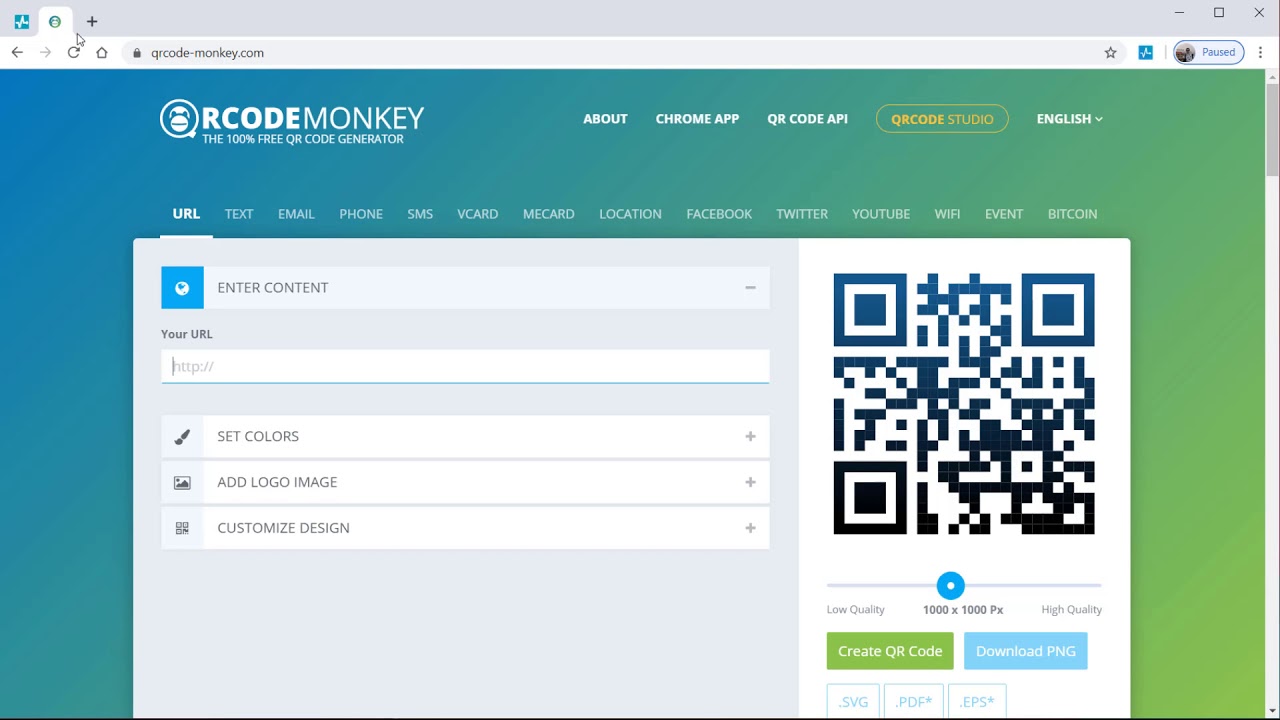Image resolution: width=1280 pixels, height=720 pixels.
Task: Select the QRCode Monkey browser tab
Action: coord(55,21)
